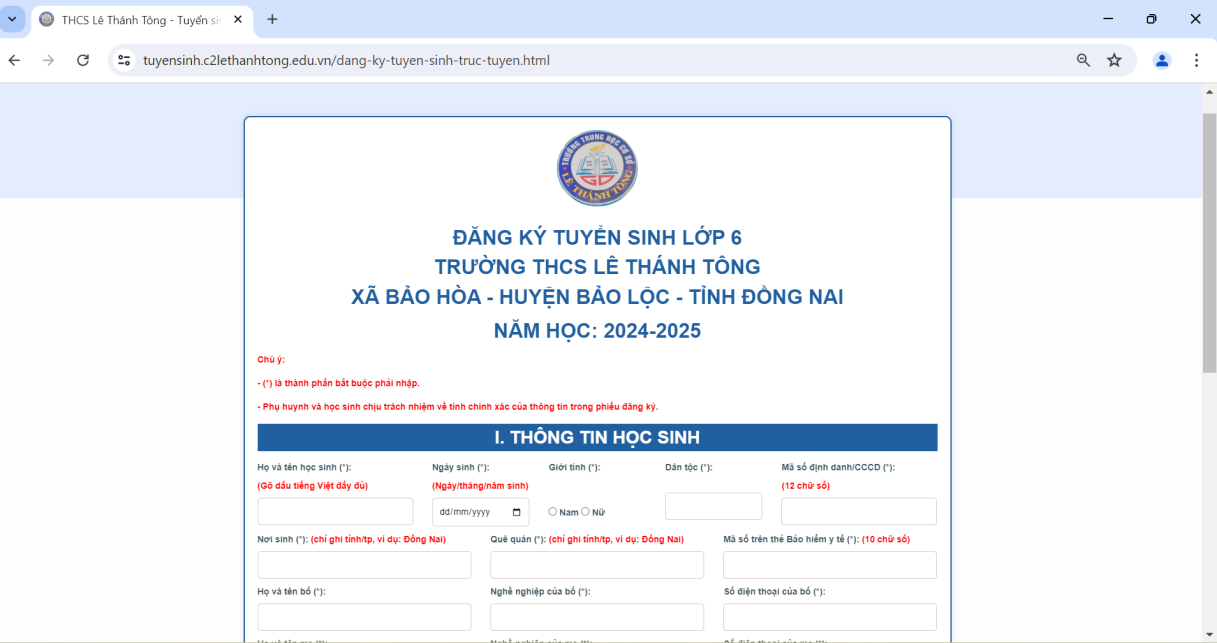Bookmark this page with star icon
Viewport: 1217px width, 643px height.
(1114, 60)
